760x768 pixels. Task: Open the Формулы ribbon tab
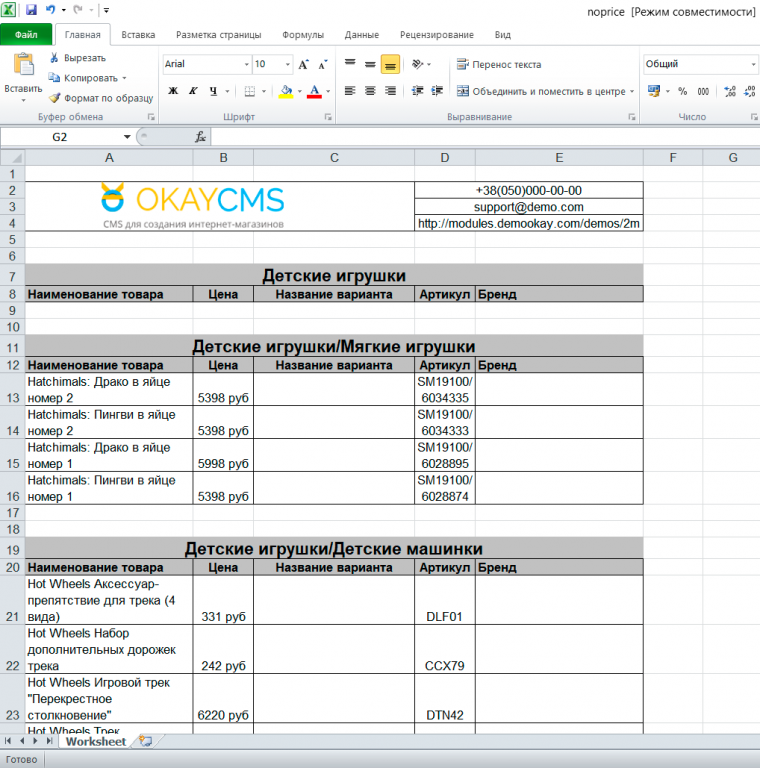(302, 34)
